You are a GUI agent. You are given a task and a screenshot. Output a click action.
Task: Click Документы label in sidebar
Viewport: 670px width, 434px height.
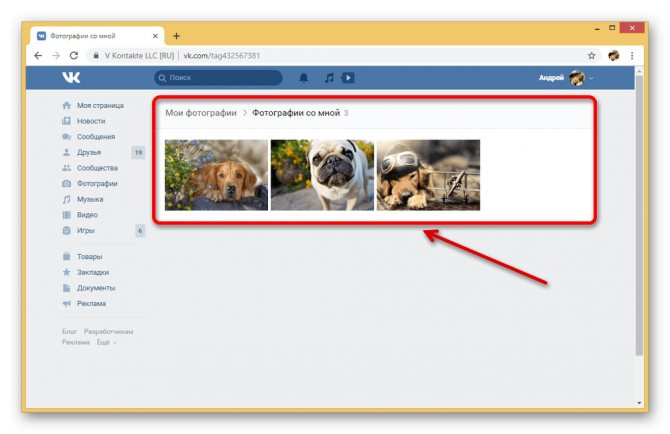tap(96, 288)
